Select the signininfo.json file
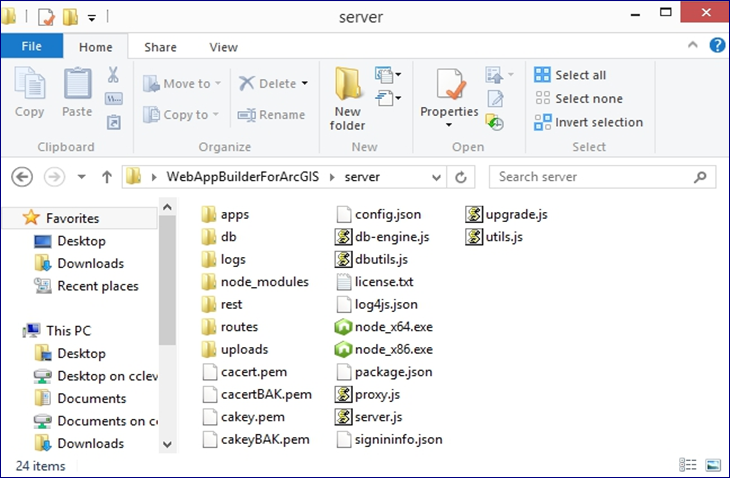 [389, 439]
